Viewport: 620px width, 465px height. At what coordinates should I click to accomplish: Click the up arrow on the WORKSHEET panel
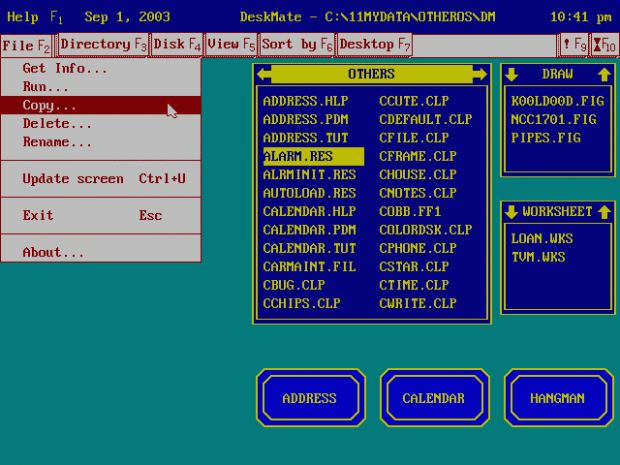click(x=603, y=212)
